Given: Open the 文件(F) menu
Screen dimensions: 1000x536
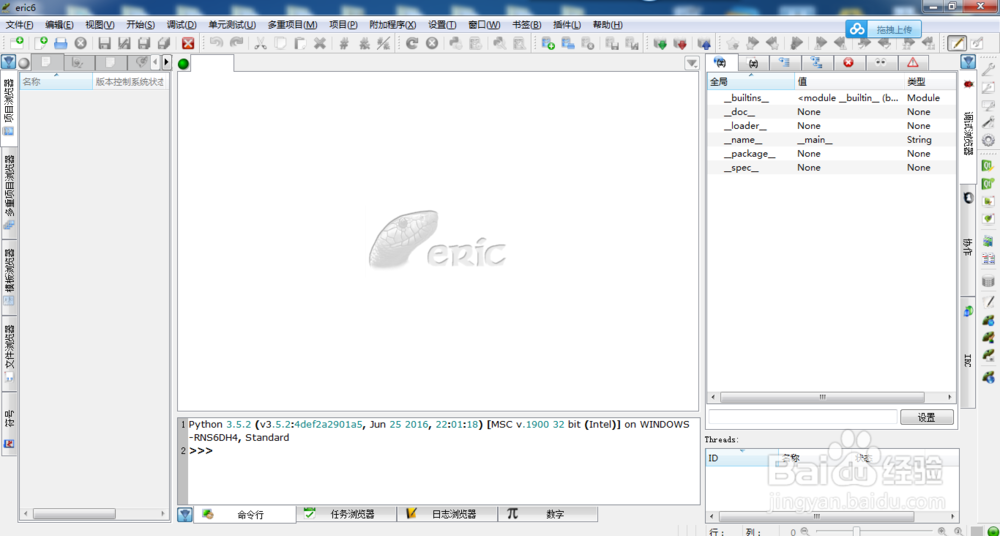Looking at the screenshot, I should (x=19, y=25).
